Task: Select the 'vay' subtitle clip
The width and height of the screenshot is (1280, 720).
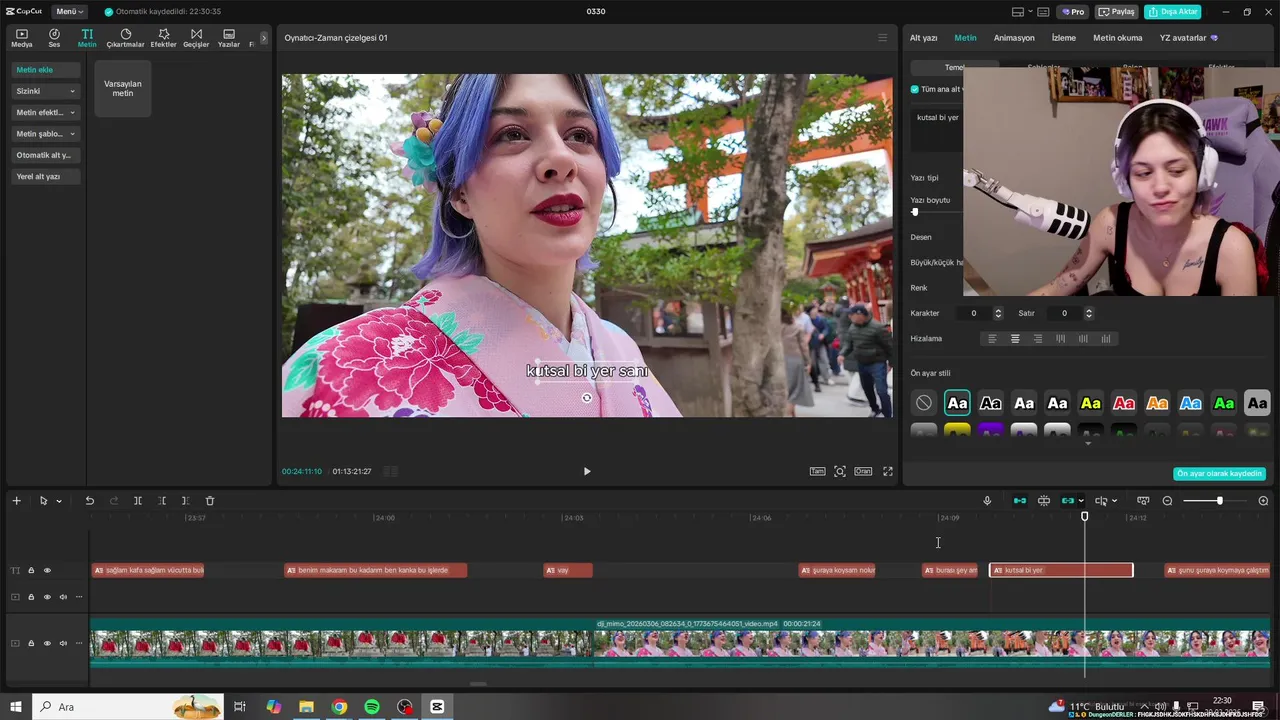Action: [x=568, y=570]
